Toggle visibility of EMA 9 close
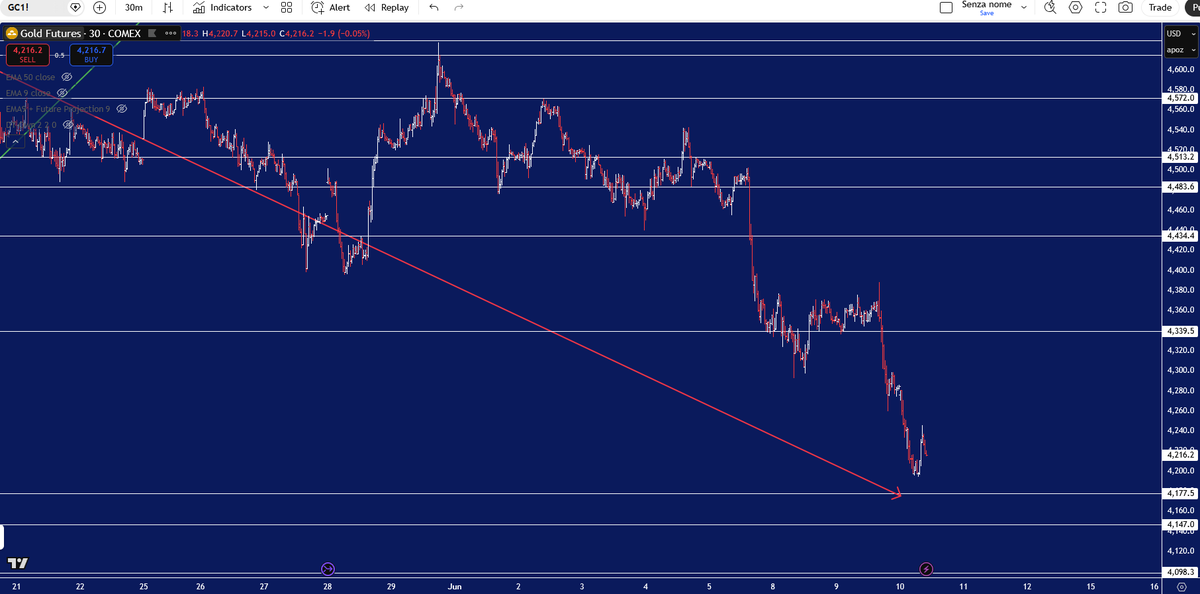The width and height of the screenshot is (1200, 594). (62, 93)
